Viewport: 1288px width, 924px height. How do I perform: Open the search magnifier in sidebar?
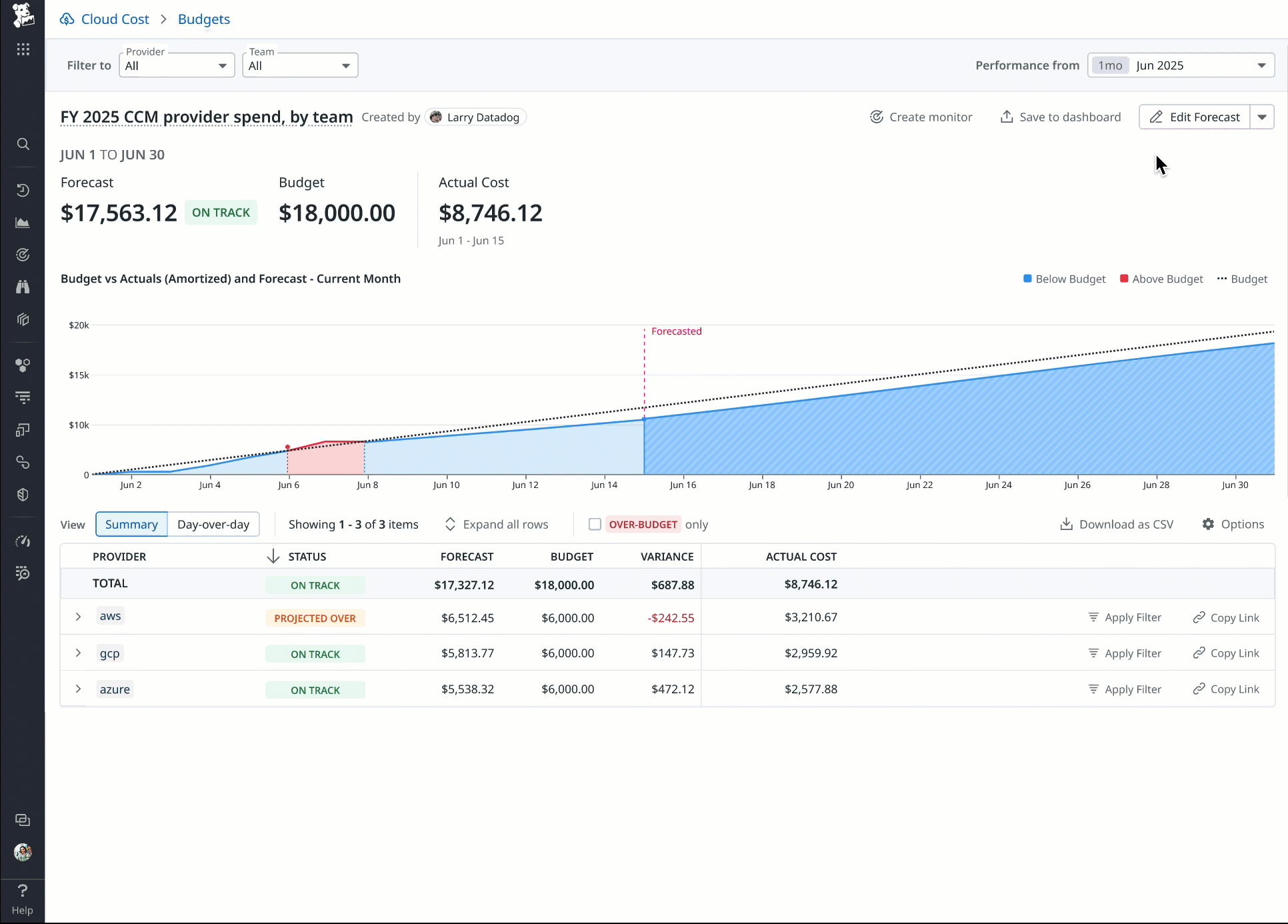coord(23,144)
